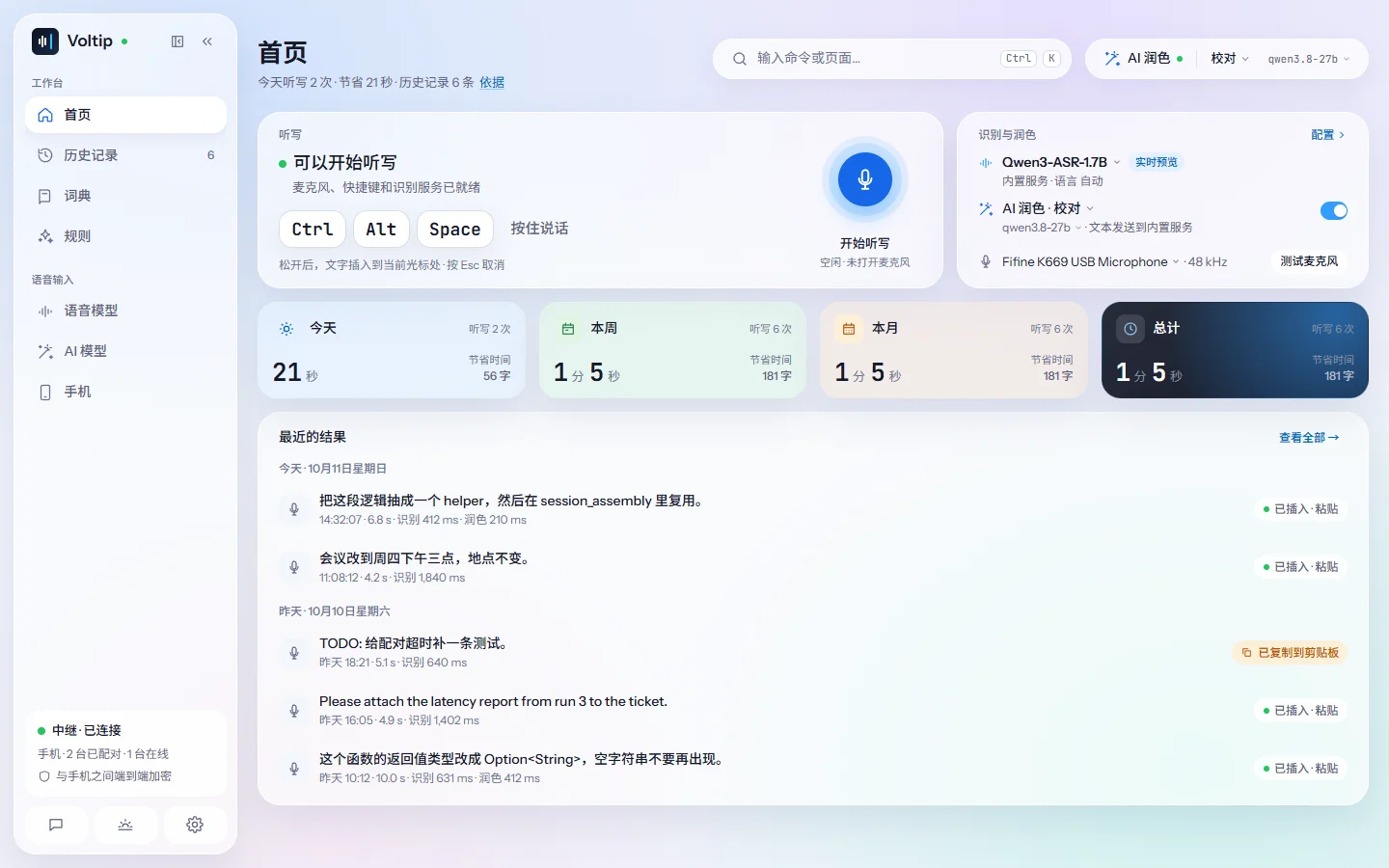Open the 规则 page in the sidebar
Image resolution: width=1389 pixels, height=868 pixels.
pos(125,236)
